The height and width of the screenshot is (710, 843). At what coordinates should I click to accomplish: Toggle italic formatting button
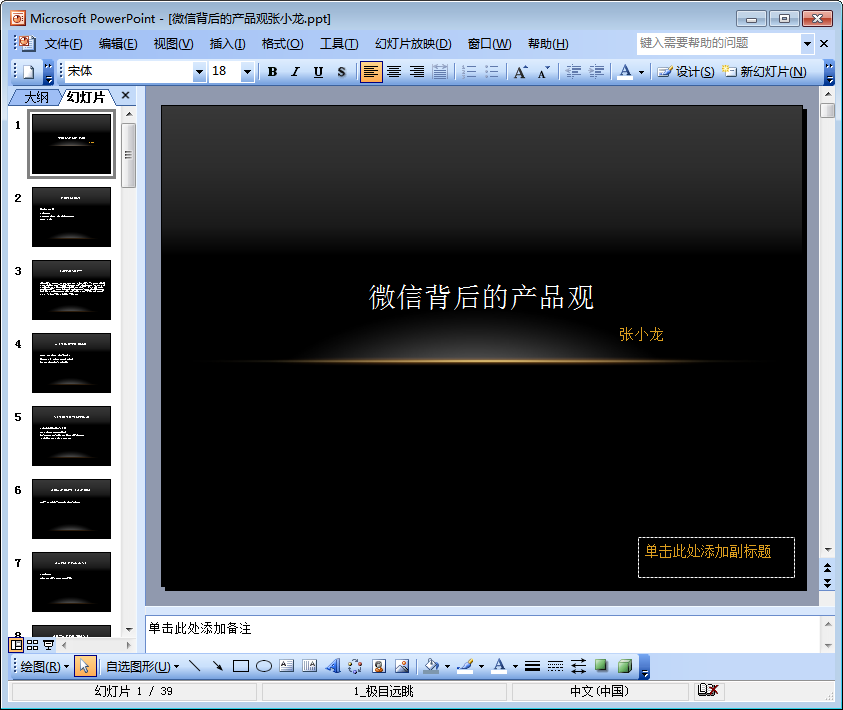(295, 71)
